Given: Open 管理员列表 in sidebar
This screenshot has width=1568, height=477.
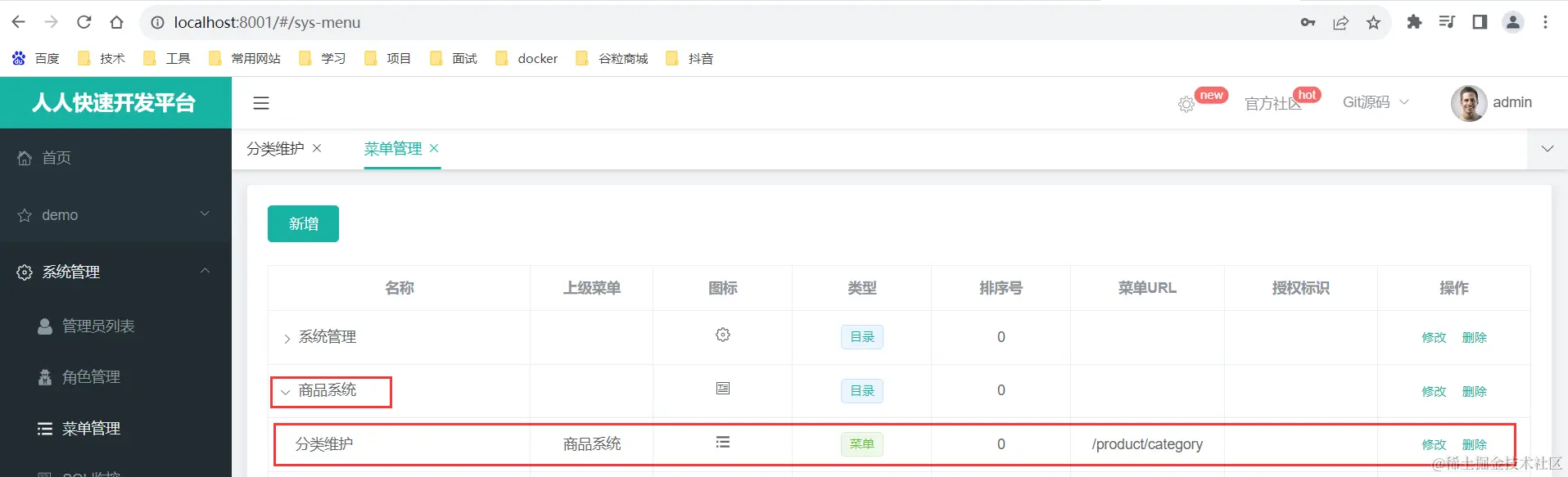Looking at the screenshot, I should (115, 326).
